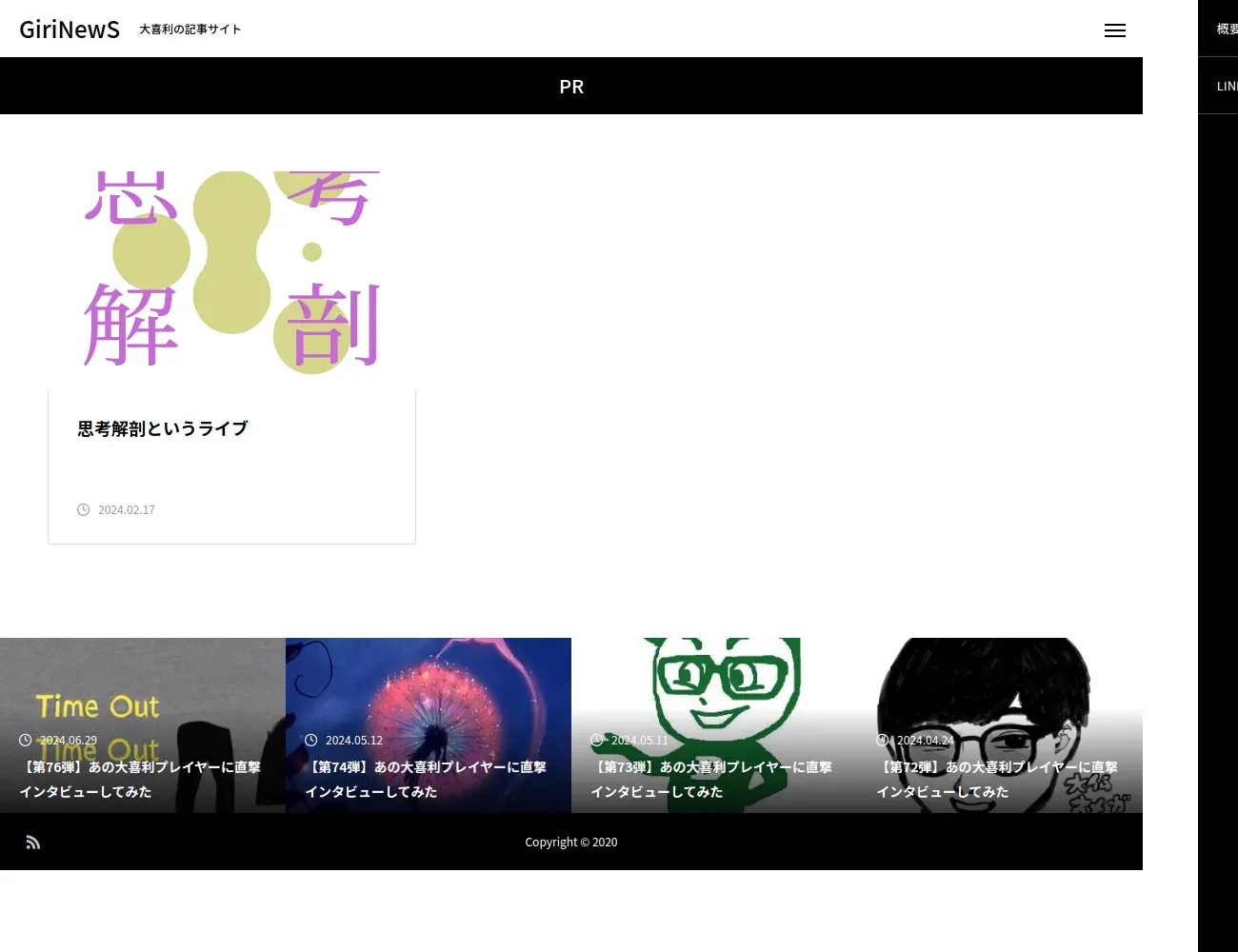Click the clock icon beside 2024.05.12
Viewport: 1238px width, 952px height.
(x=311, y=740)
